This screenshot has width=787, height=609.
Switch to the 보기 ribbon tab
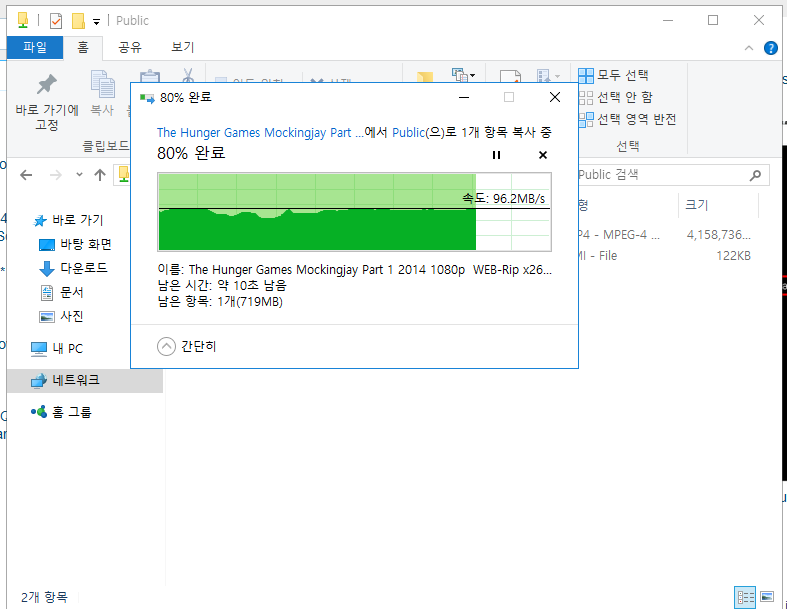point(182,47)
